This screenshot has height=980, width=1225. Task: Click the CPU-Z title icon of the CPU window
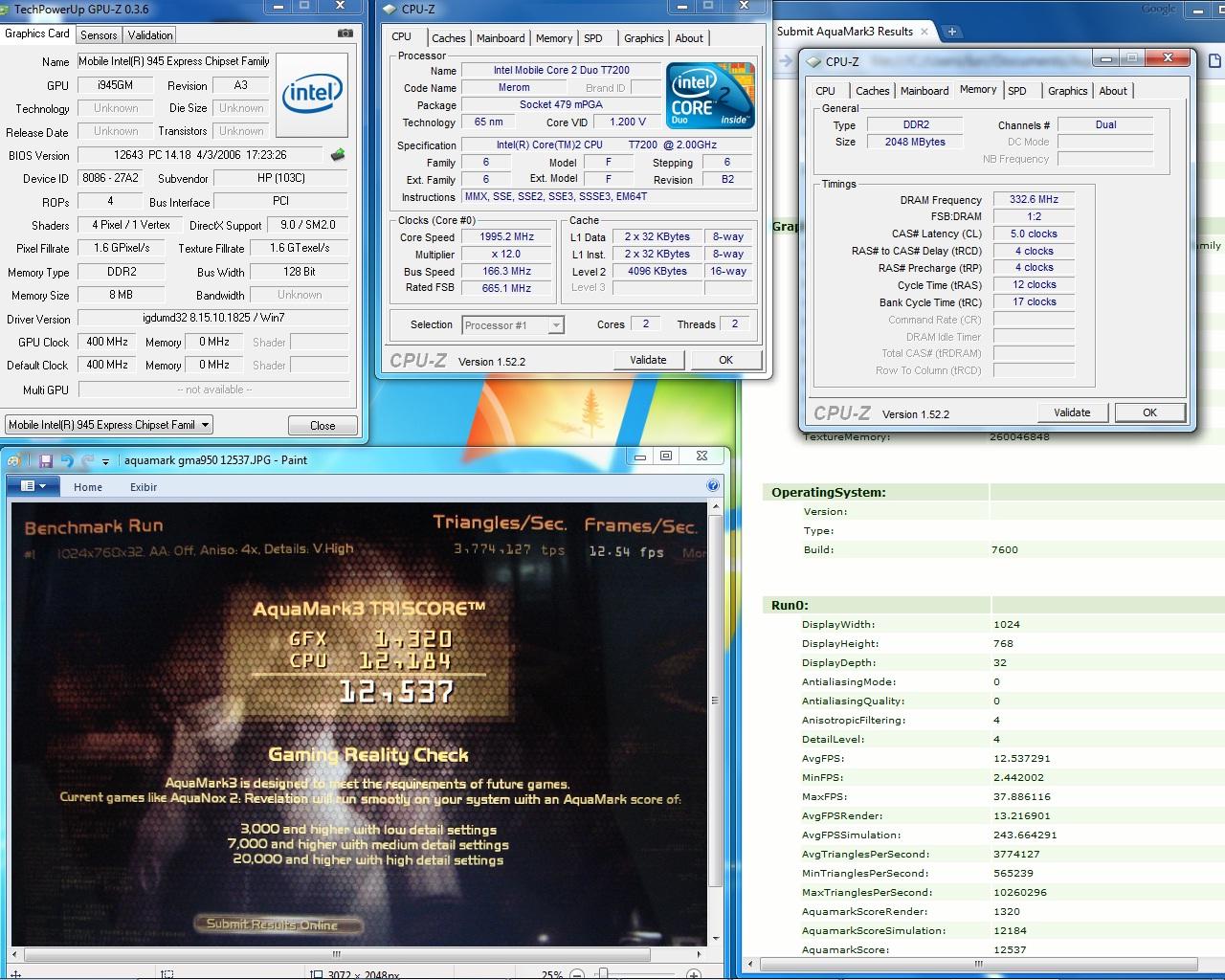390,9
